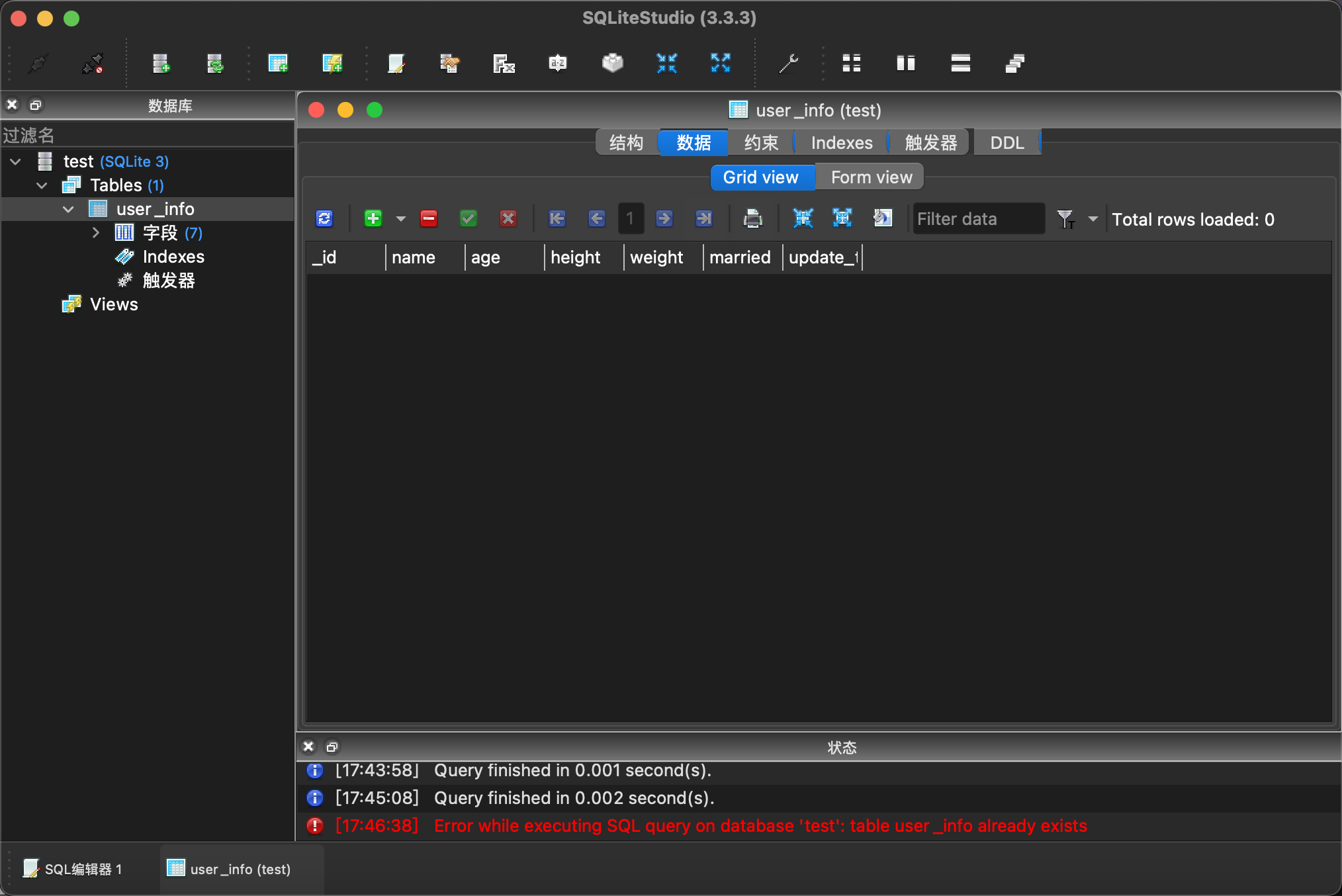Refresh the table data with the blue refresh icon
Screen dimensions: 1342x896
coord(324,218)
